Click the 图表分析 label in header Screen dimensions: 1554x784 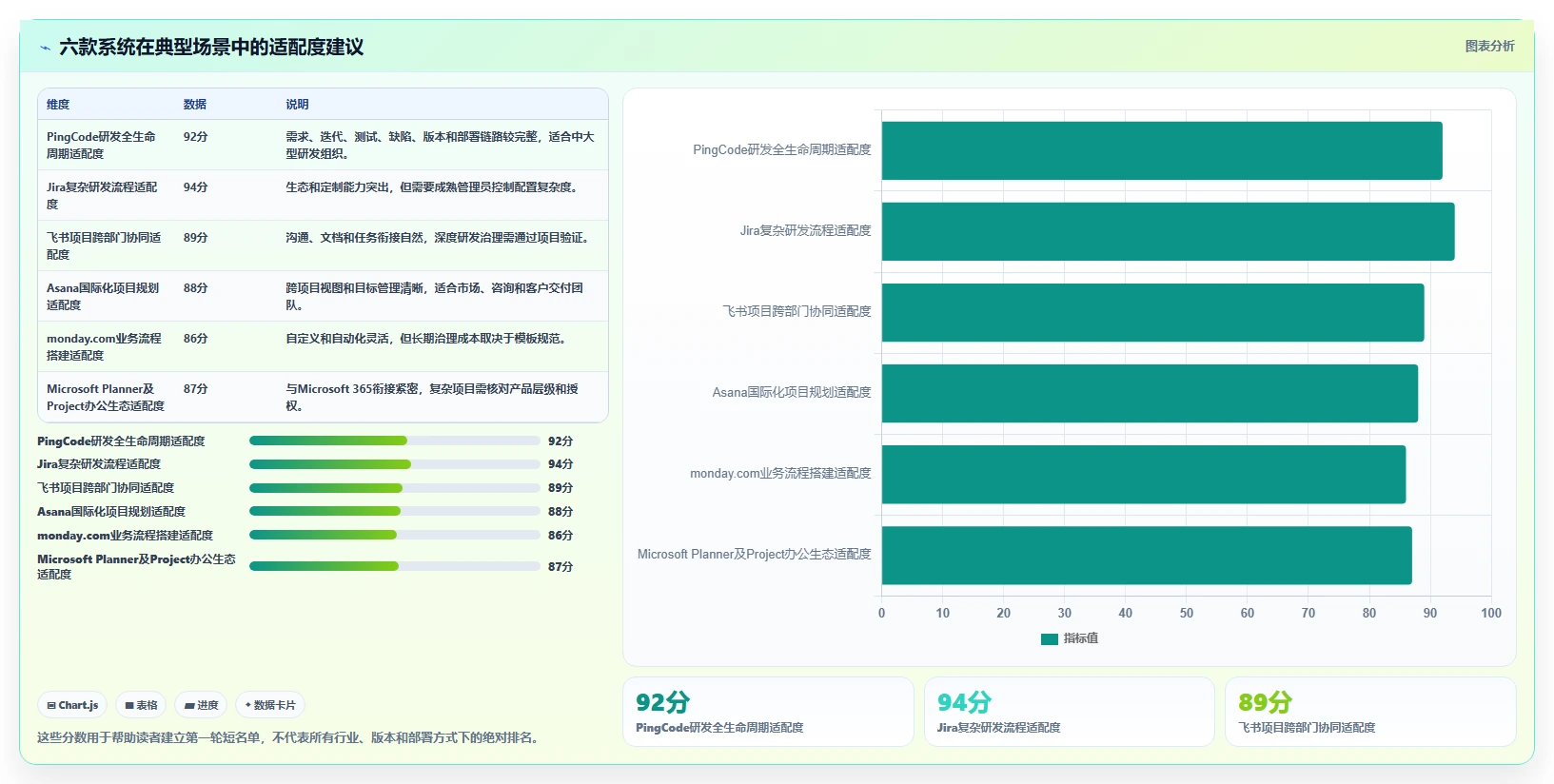coord(1489,46)
